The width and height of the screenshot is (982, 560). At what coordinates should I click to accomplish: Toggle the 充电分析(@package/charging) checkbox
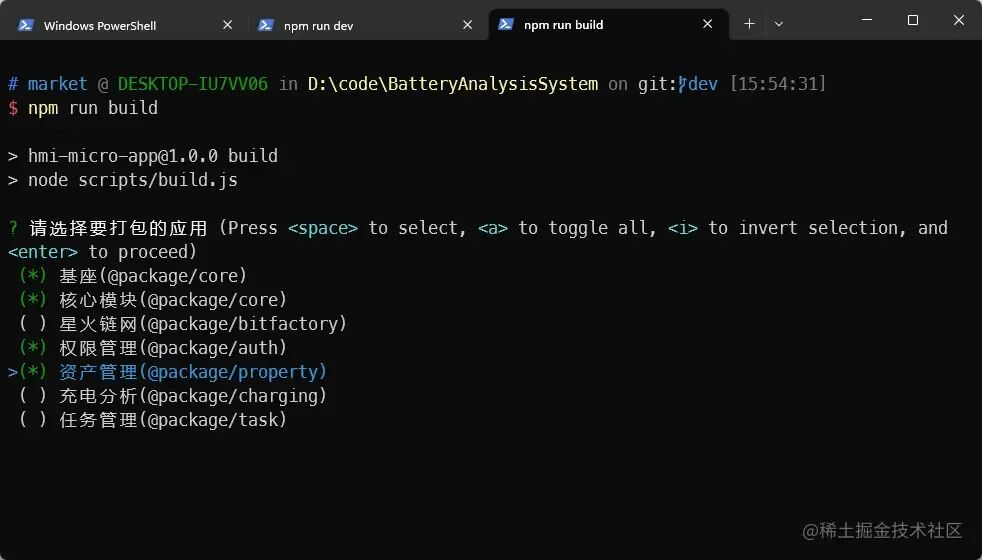tap(33, 396)
